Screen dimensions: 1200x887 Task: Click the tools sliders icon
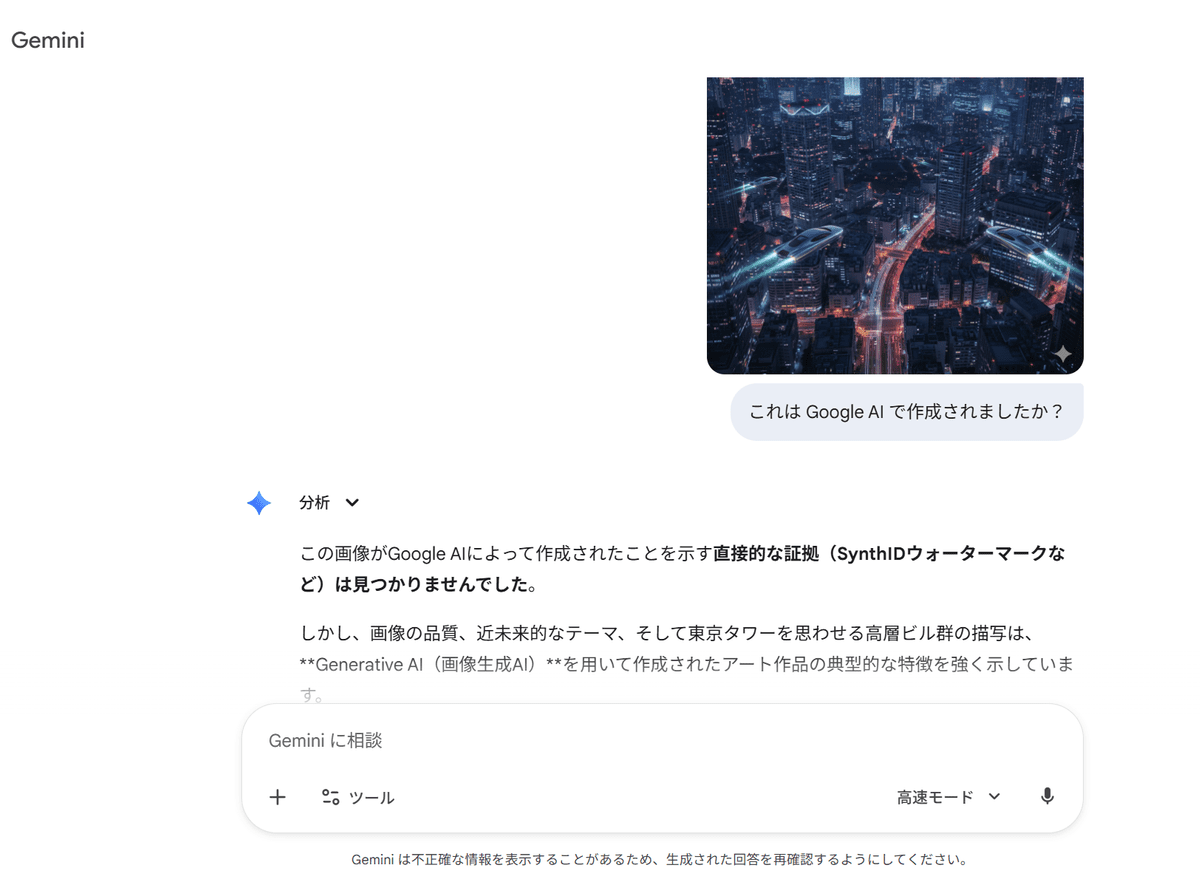click(x=331, y=797)
